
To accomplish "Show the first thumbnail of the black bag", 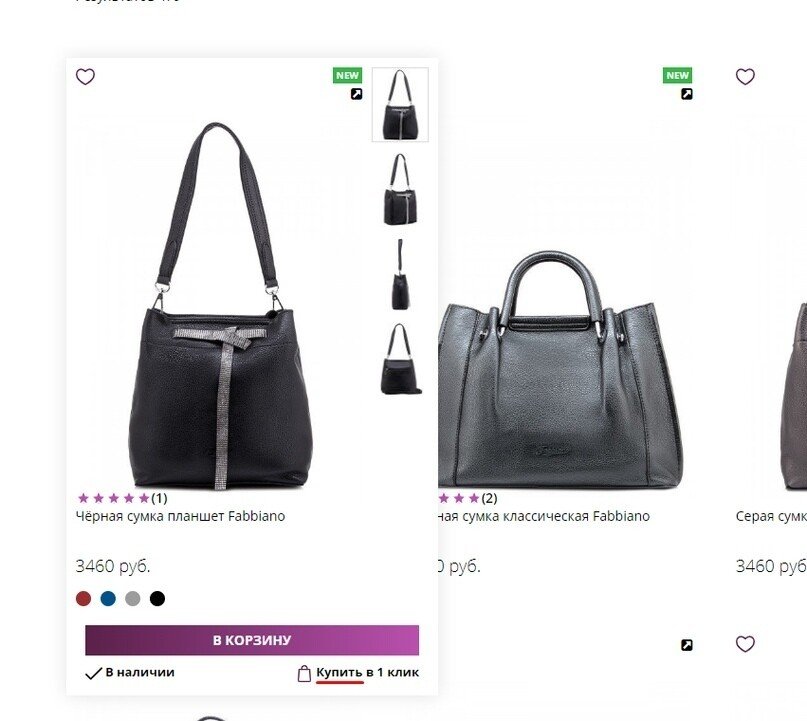I will [400, 104].
